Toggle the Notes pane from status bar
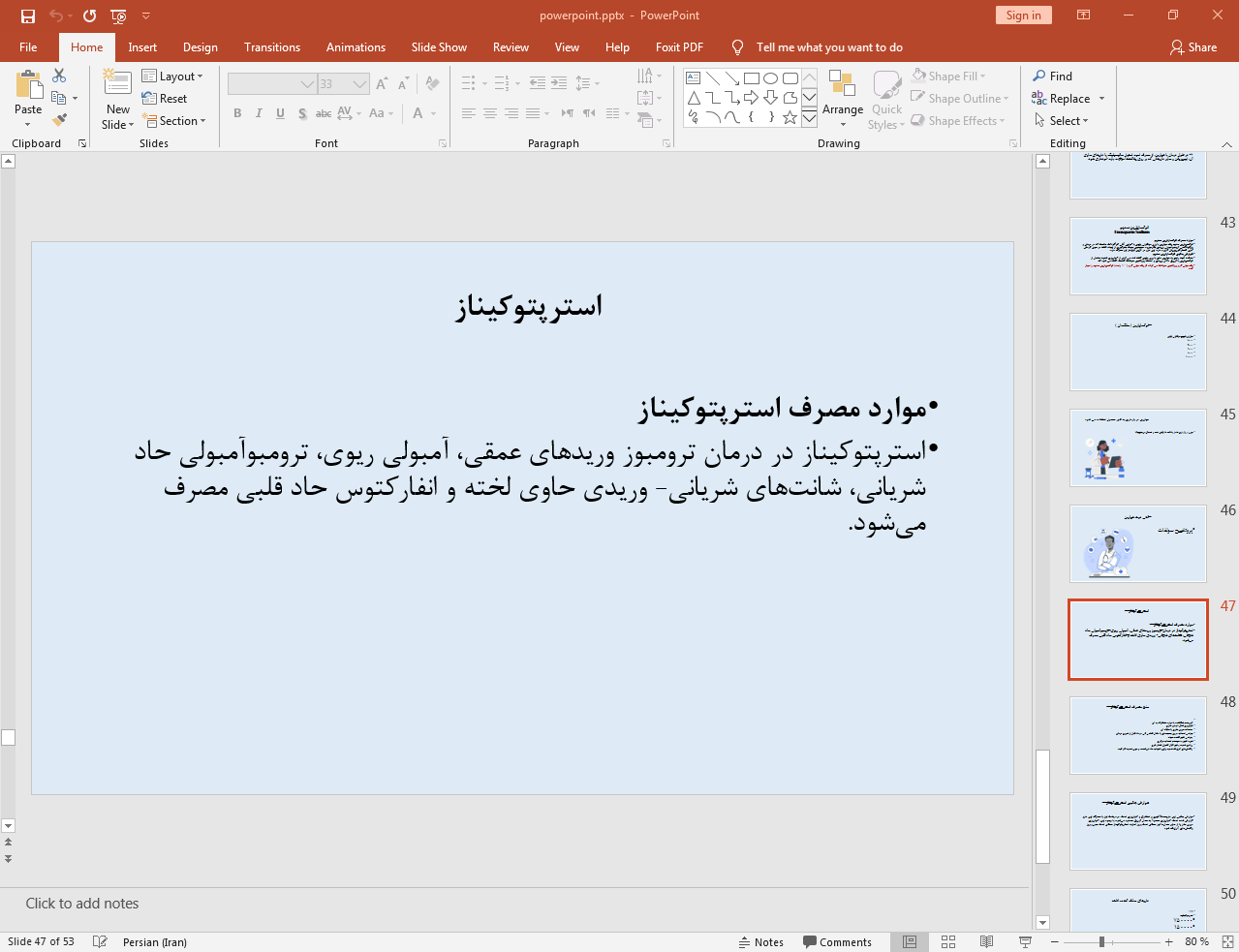The image size is (1239, 952). pos(761,941)
